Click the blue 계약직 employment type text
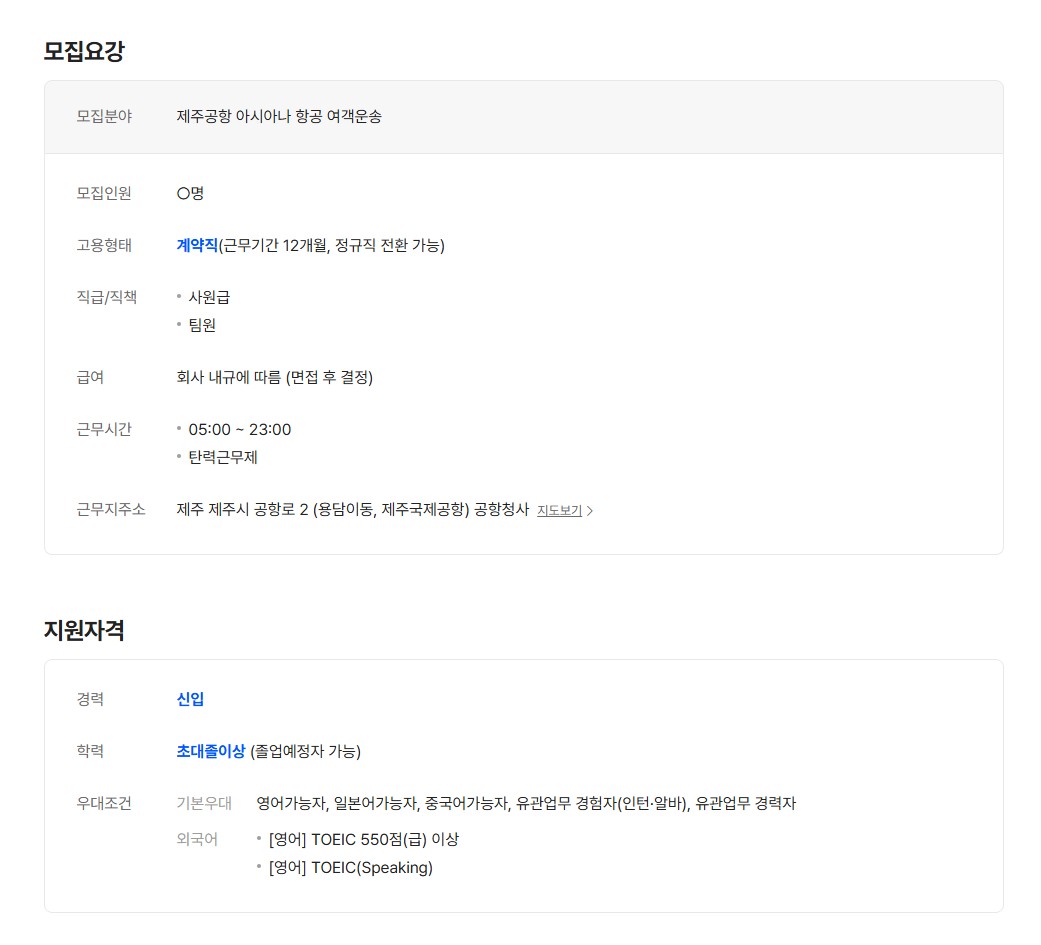Viewport: 1041px width, 945px height. [197, 245]
